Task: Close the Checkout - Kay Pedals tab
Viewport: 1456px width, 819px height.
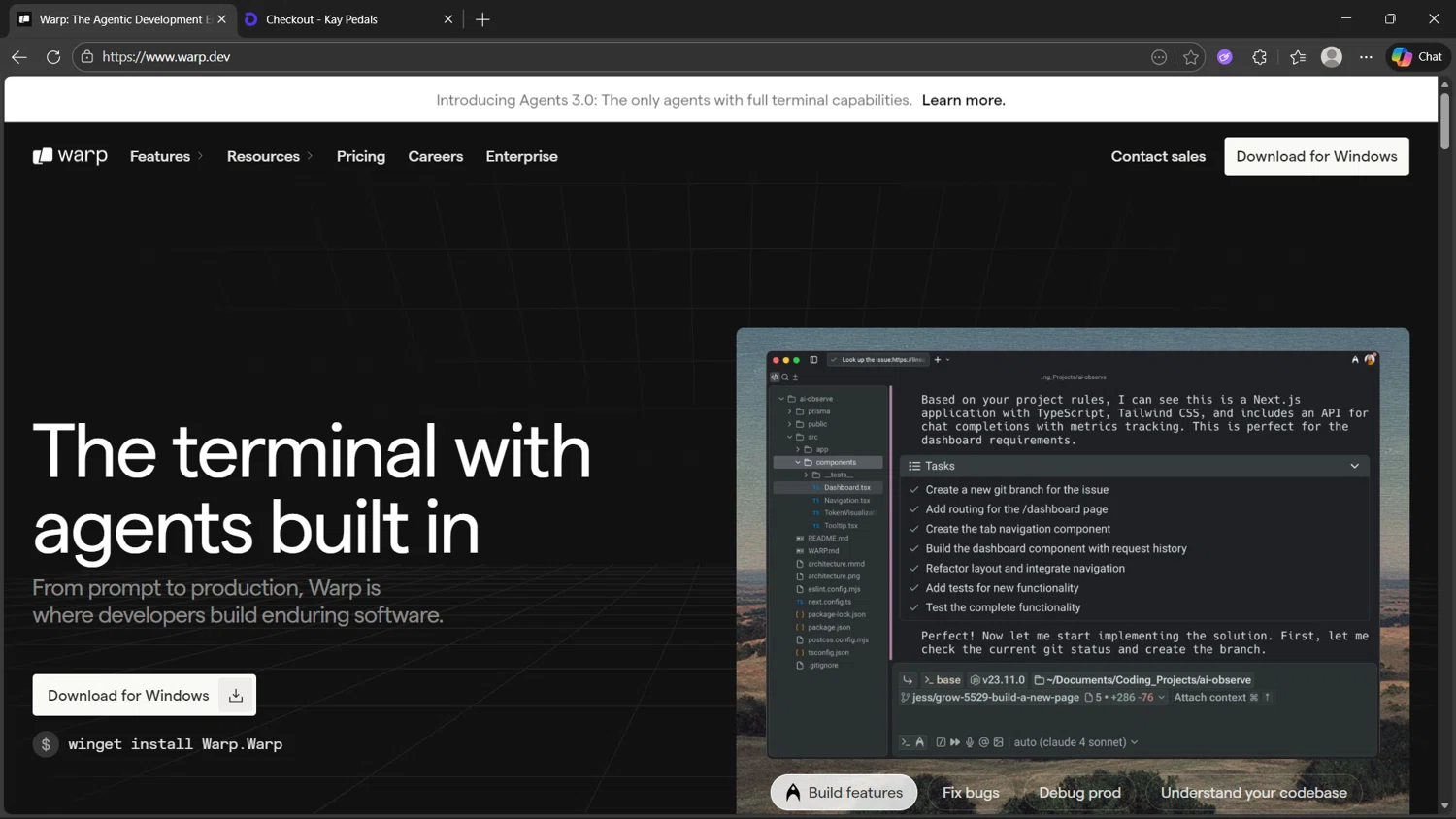Action: pos(448,19)
